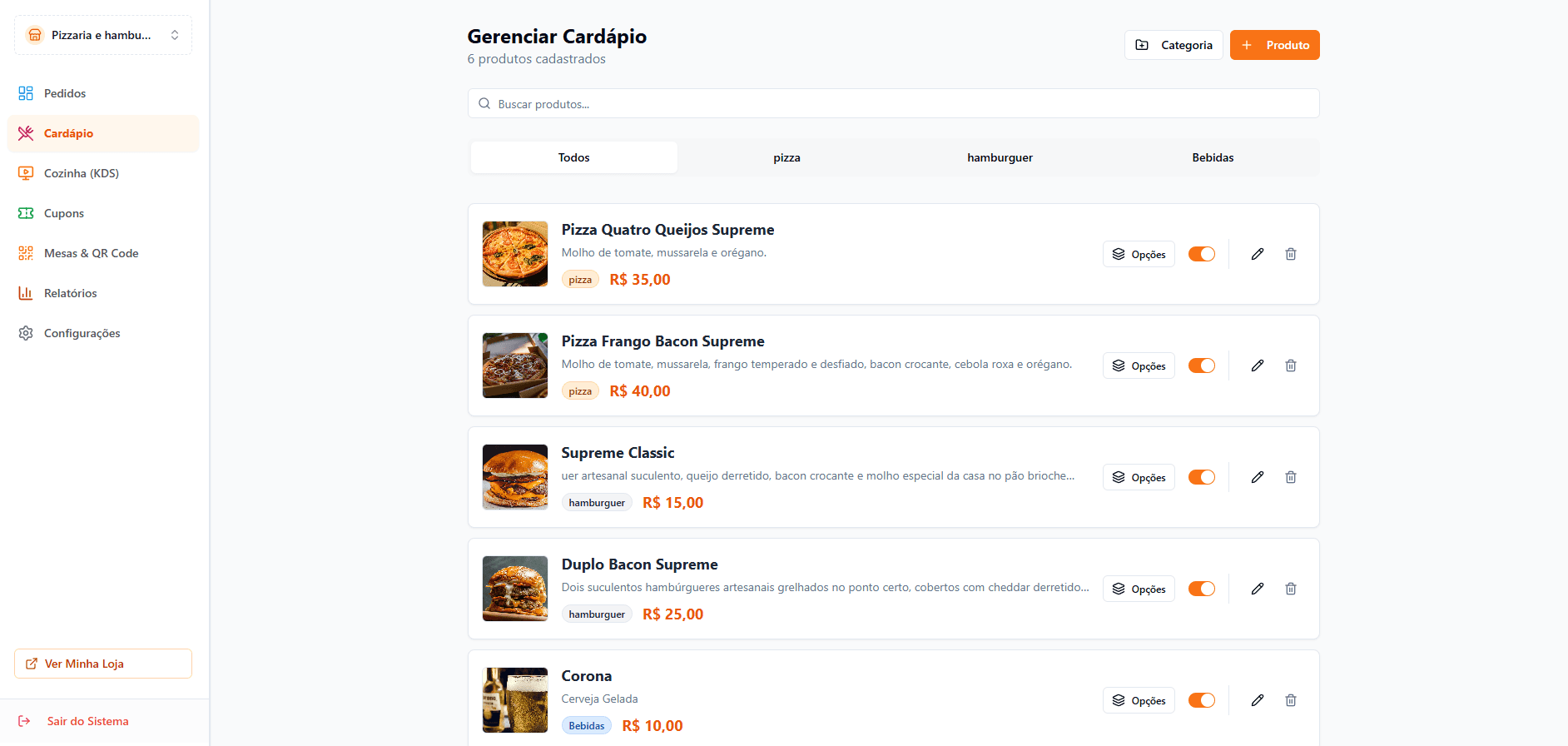Viewport: 1568px width, 746px height.
Task: Click the pencil edit icon for Pizza Quatro Queijos Supreme
Action: 1257,254
